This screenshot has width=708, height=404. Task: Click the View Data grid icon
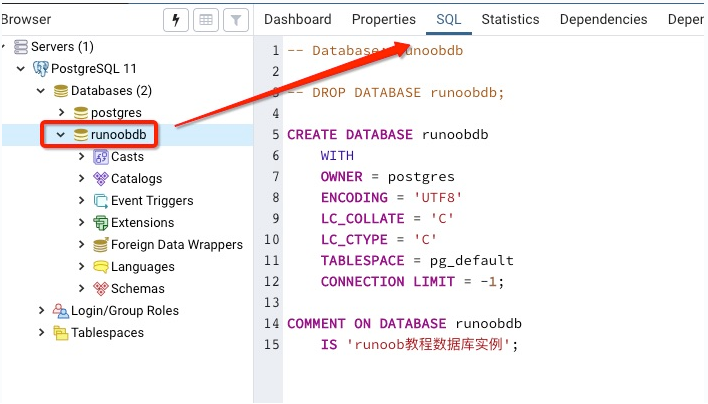[x=206, y=20]
